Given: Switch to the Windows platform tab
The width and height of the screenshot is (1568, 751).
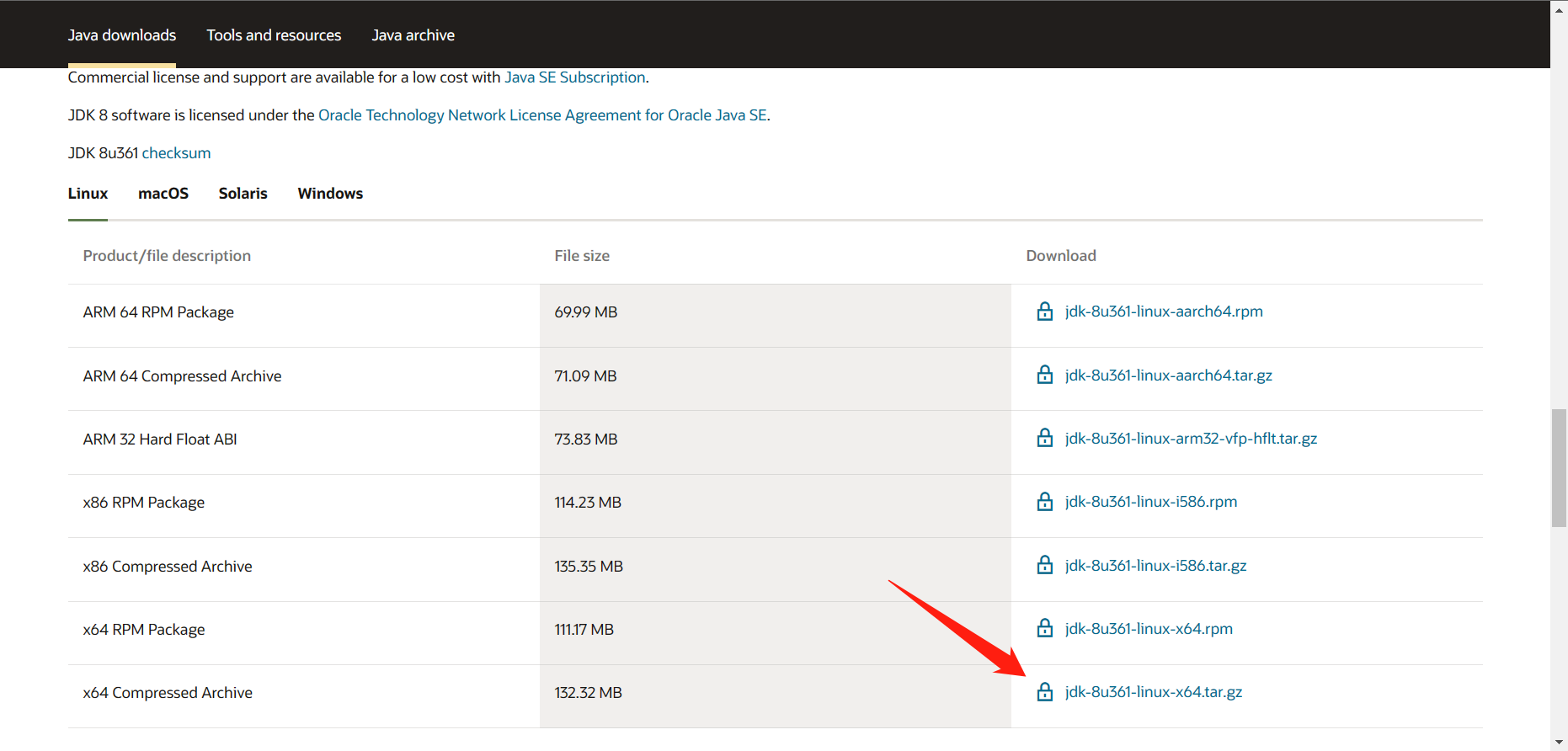Looking at the screenshot, I should pos(330,194).
